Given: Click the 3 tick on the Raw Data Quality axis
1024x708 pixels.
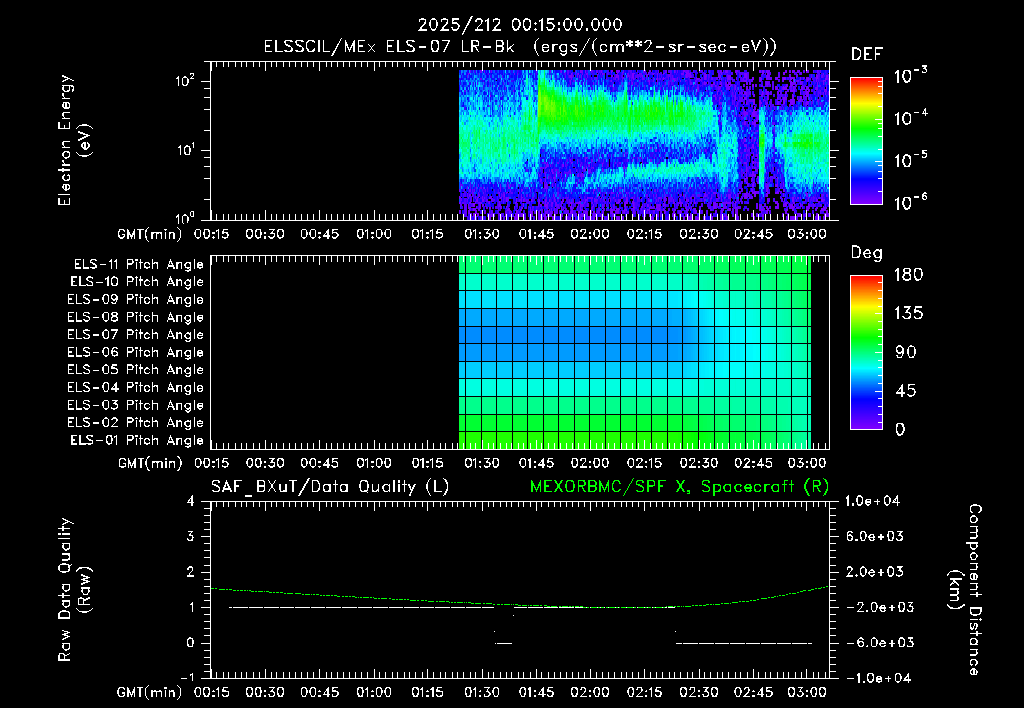Looking at the screenshot, I should [190, 536].
